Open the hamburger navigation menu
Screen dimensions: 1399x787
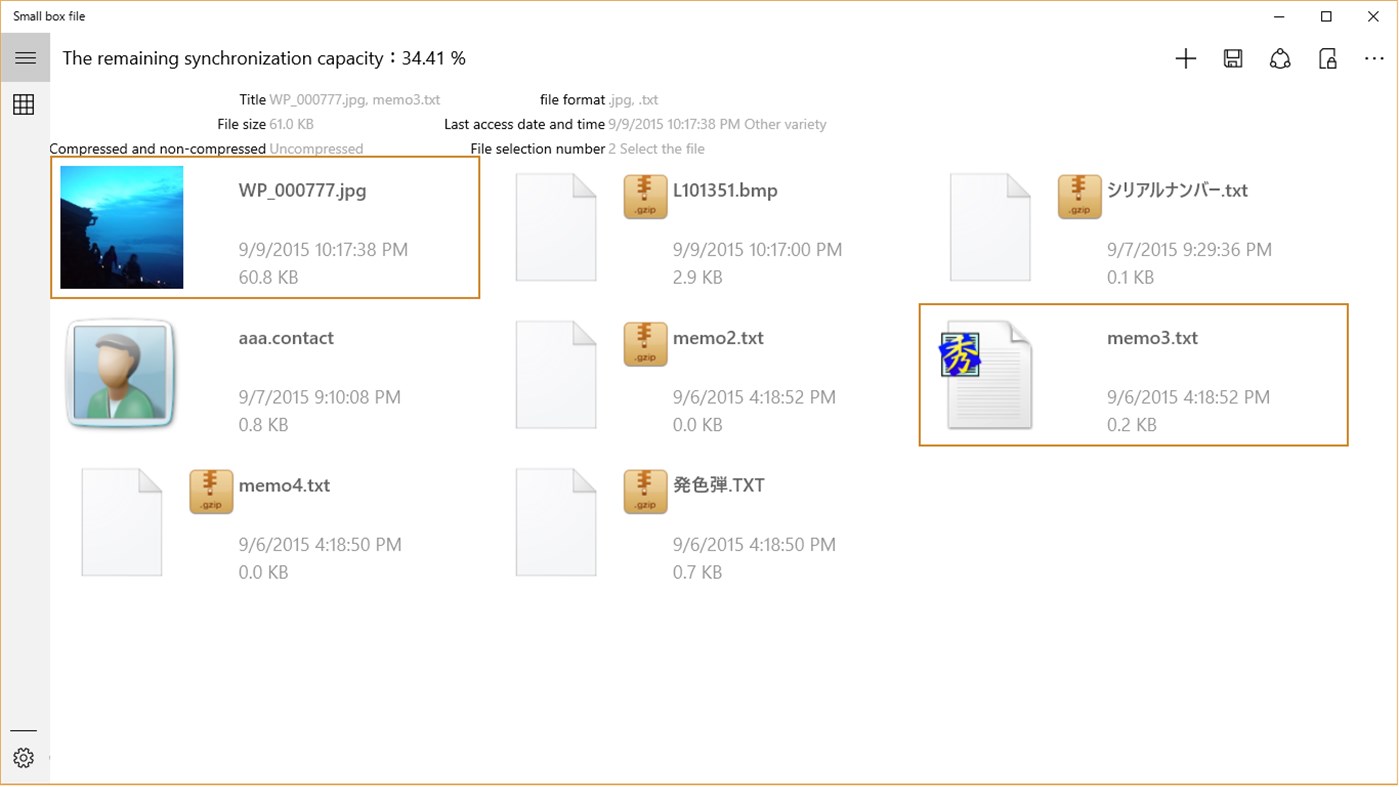25,57
